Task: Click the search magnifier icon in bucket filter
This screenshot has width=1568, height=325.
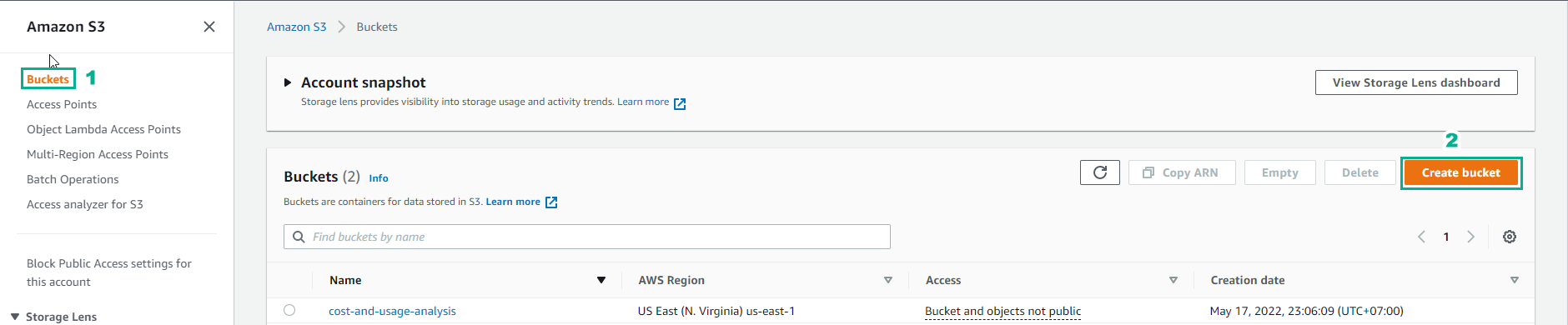Action: pyautogui.click(x=299, y=237)
